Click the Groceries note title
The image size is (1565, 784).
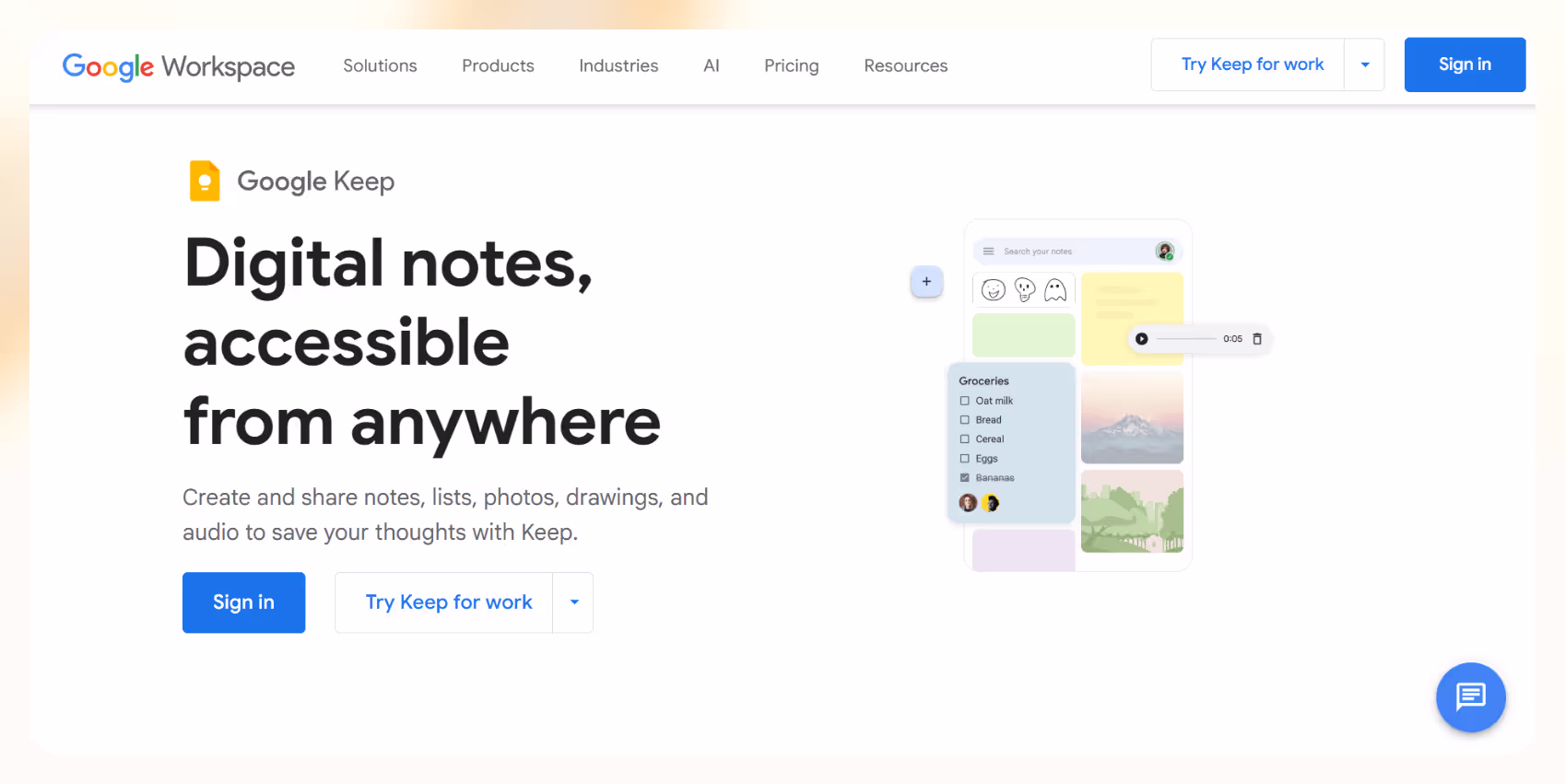(x=983, y=381)
